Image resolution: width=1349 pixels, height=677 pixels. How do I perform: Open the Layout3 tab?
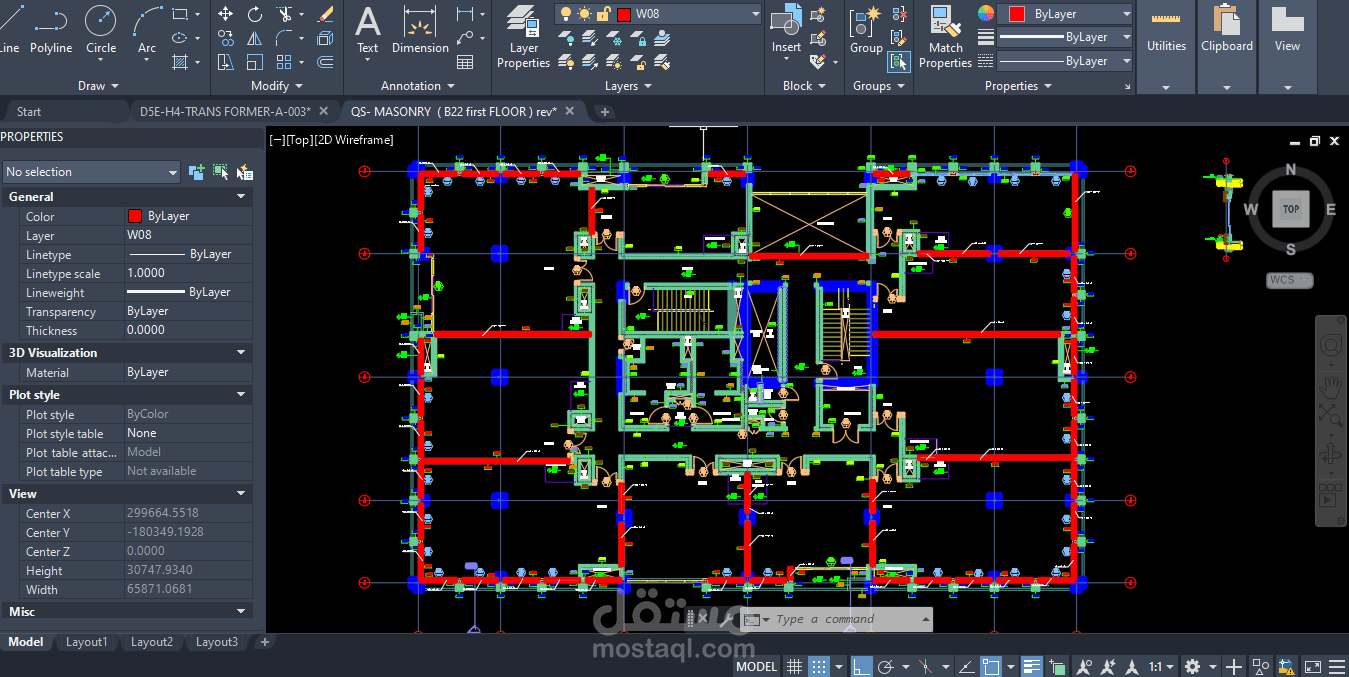coord(217,642)
